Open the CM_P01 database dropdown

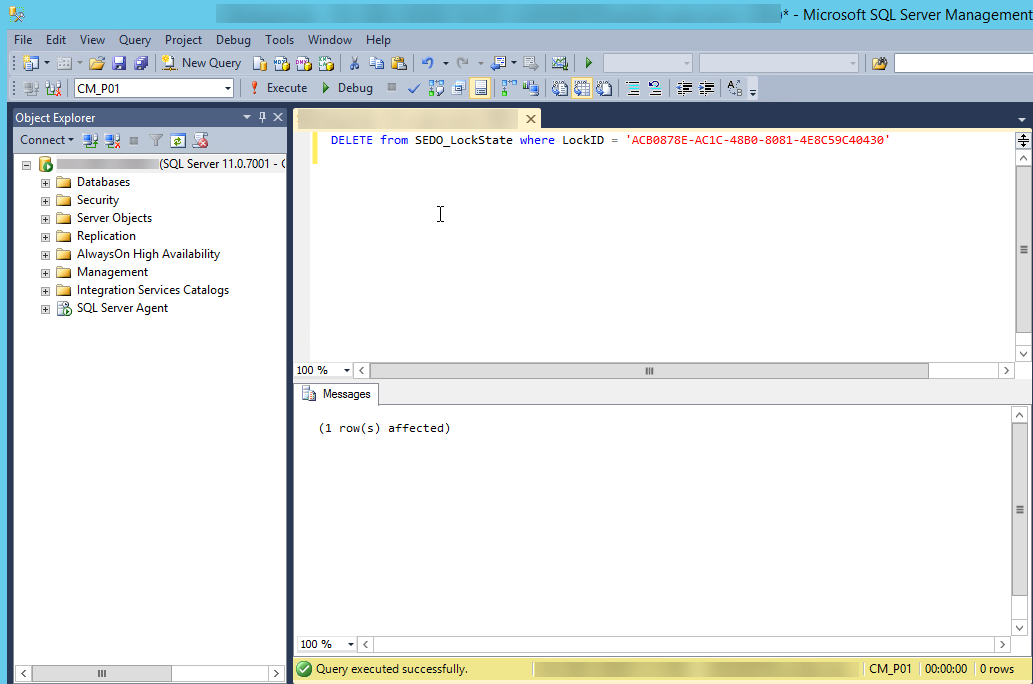point(227,87)
